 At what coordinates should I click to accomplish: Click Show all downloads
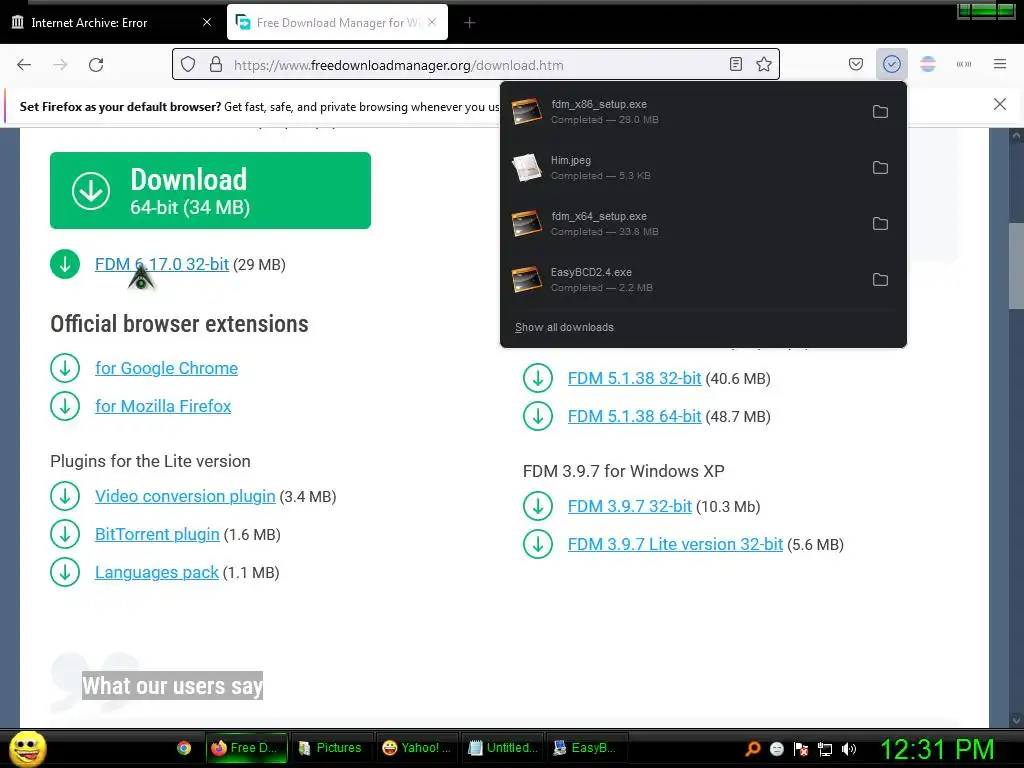(564, 327)
